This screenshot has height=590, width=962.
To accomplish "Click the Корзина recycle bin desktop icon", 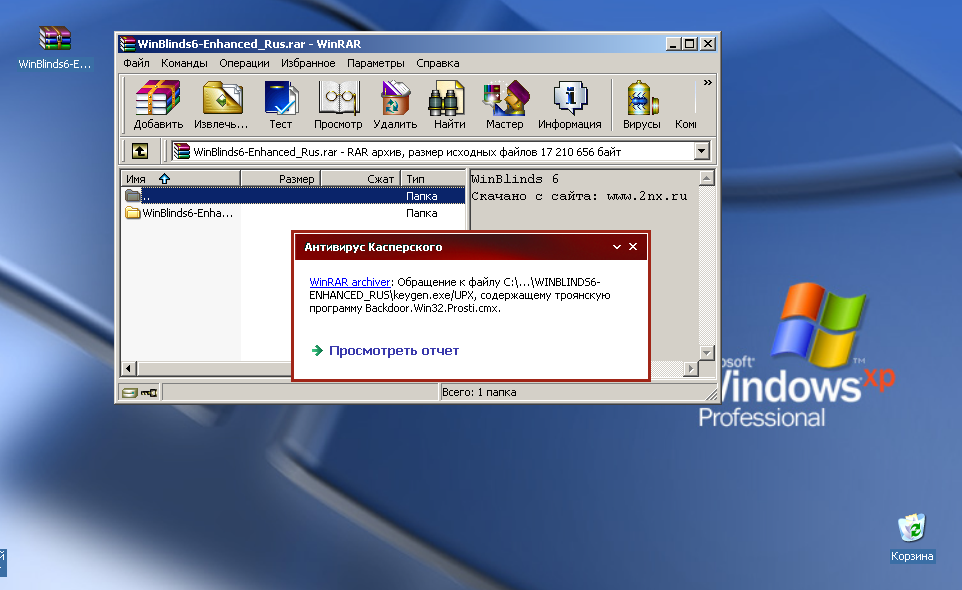I will pyautogui.click(x=912, y=537).
